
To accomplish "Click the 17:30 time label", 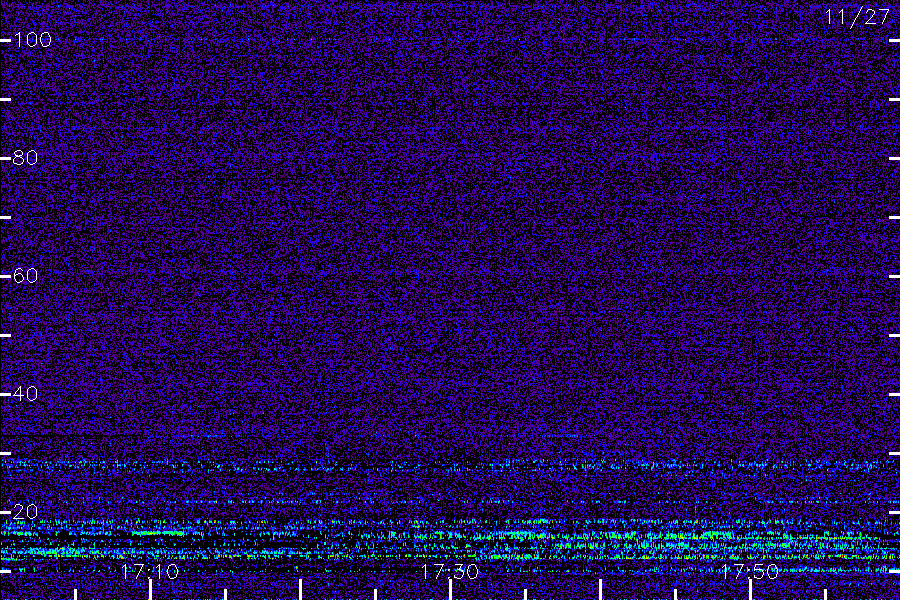I will coord(449,571).
